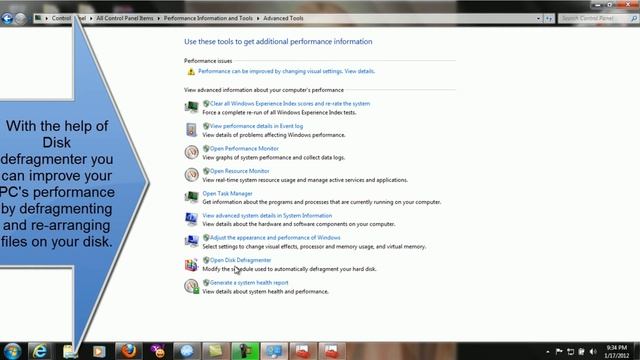Image resolution: width=640 pixels, height=360 pixels.
Task: Expand arrow after All Control Panel Items
Action: click(159, 18)
